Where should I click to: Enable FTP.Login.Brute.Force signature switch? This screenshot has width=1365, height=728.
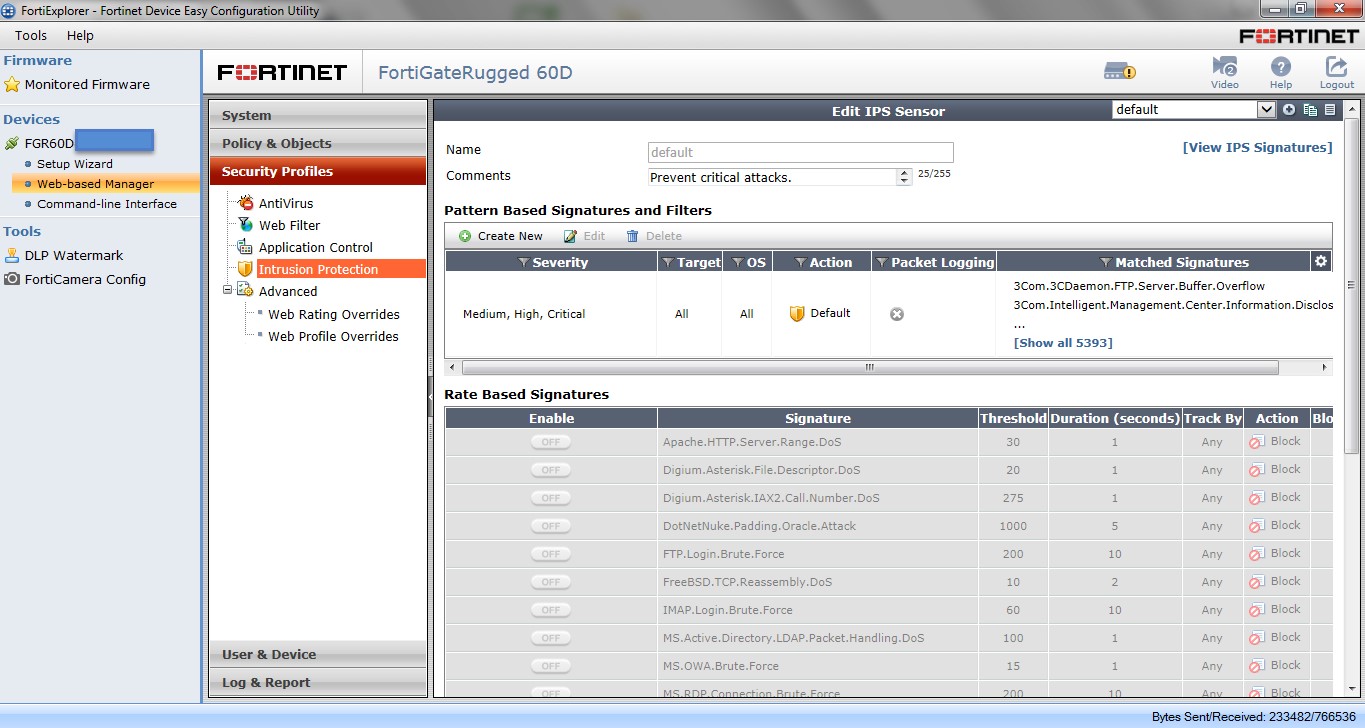click(x=551, y=554)
